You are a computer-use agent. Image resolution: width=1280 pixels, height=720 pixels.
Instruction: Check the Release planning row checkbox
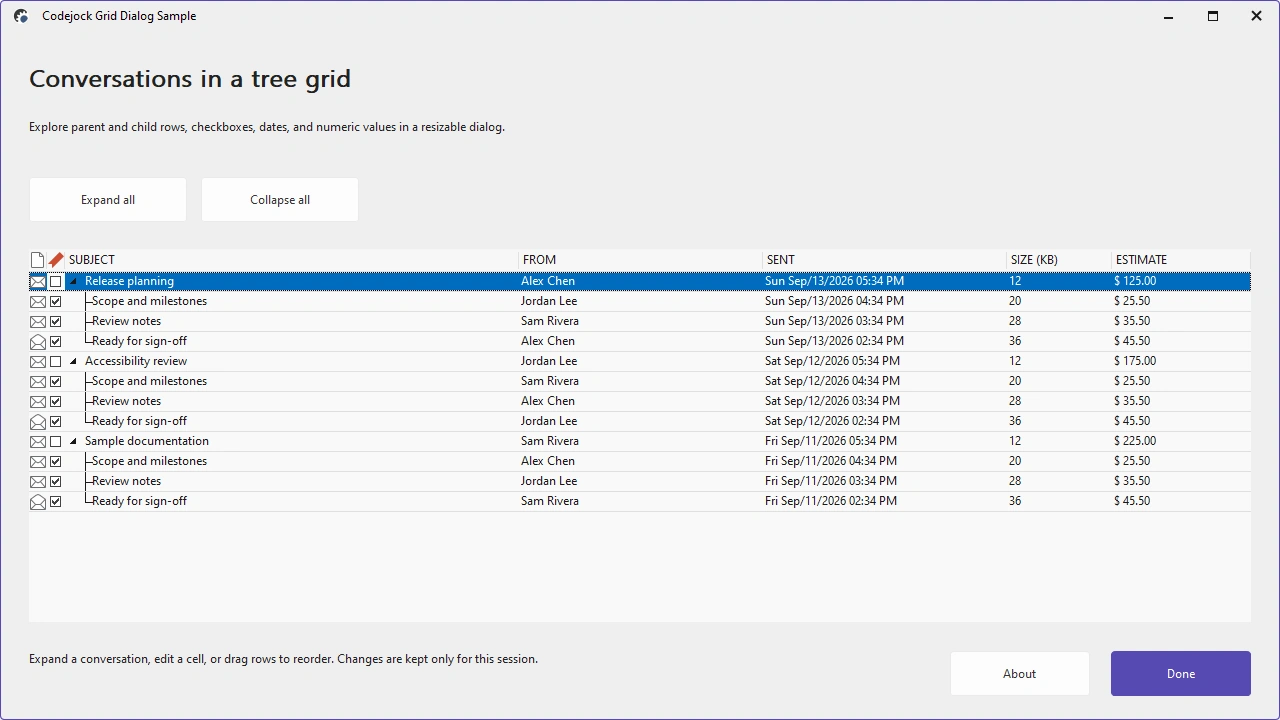pos(56,282)
